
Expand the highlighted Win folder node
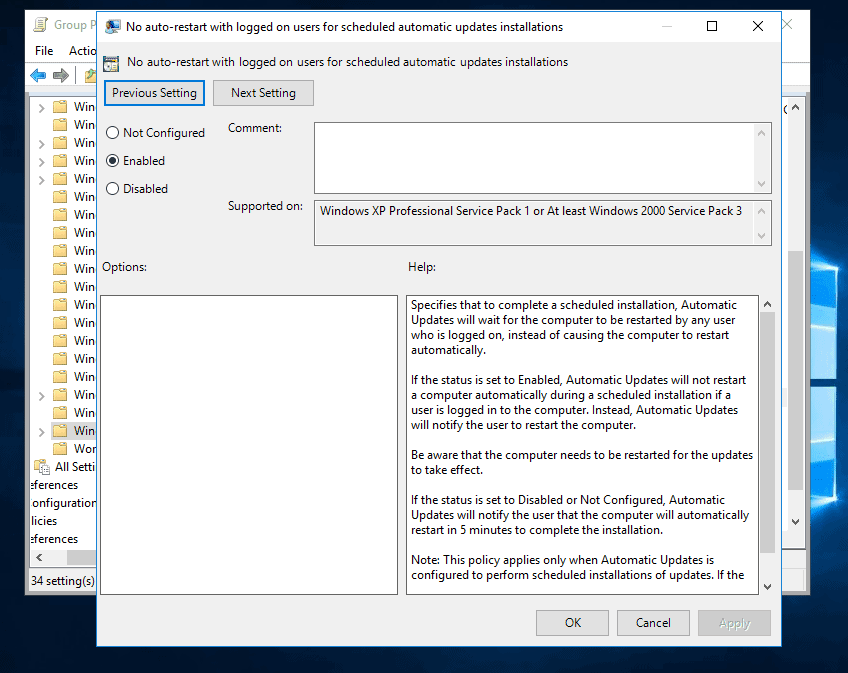click(x=42, y=432)
